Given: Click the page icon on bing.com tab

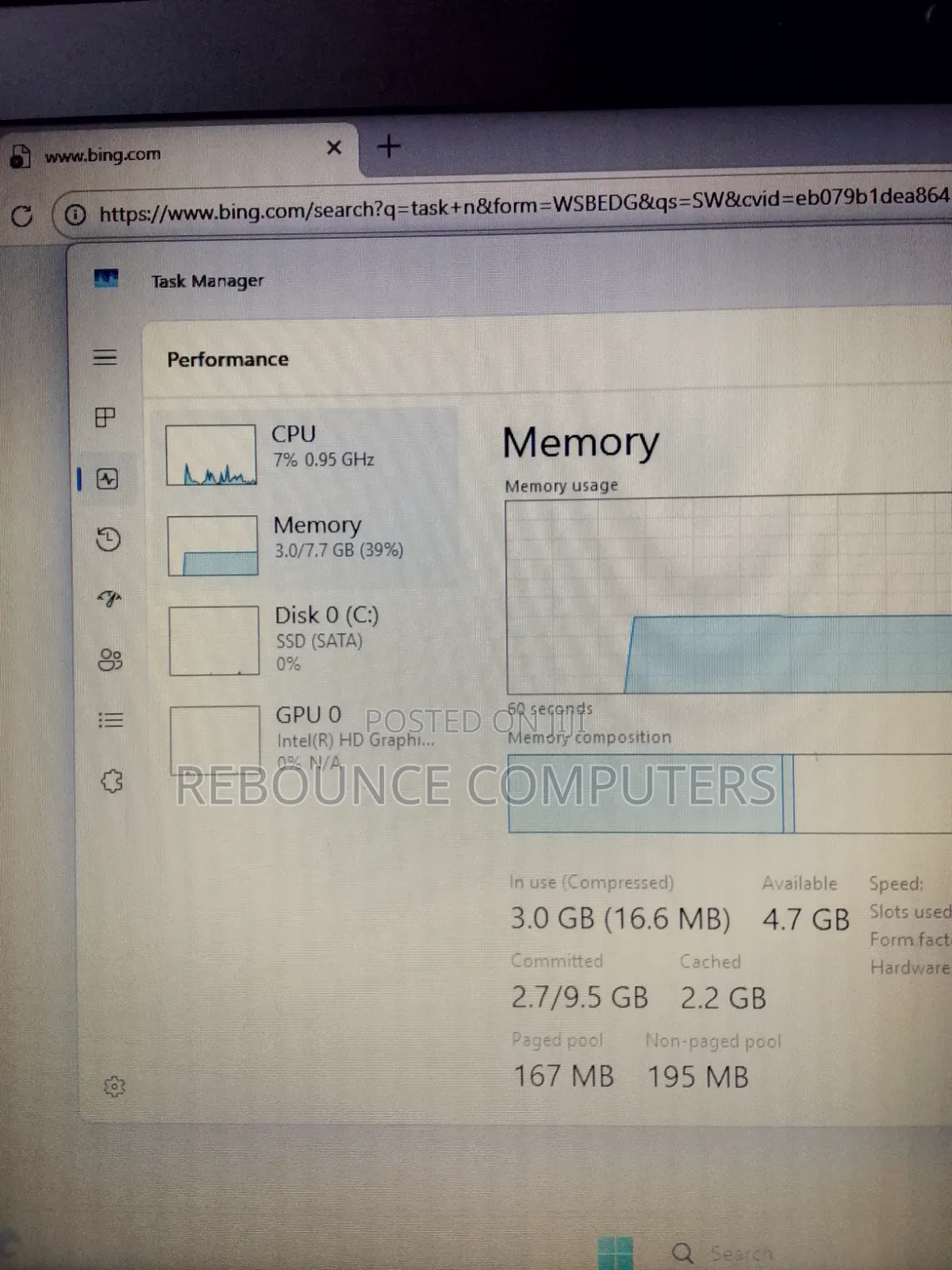Looking at the screenshot, I should [20, 157].
